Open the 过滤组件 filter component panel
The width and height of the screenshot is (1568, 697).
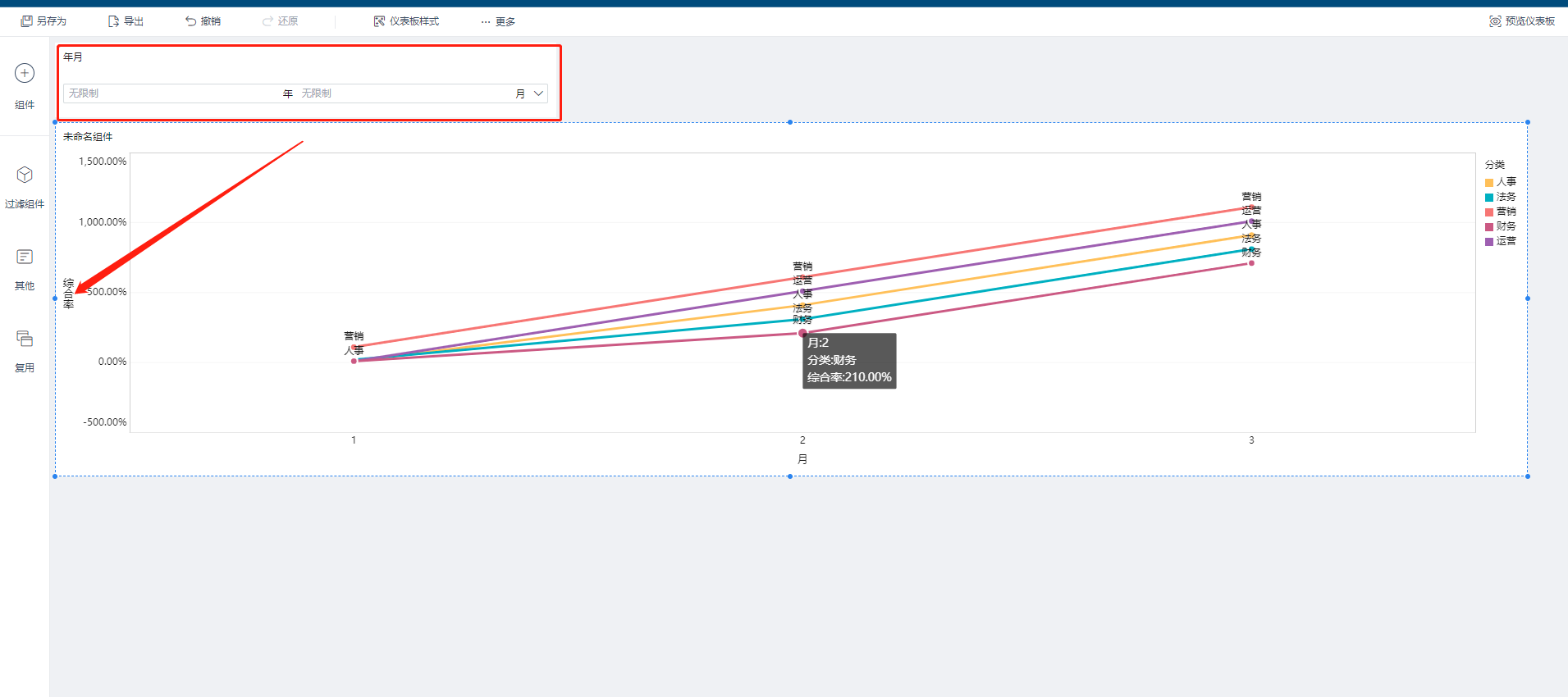click(25, 187)
